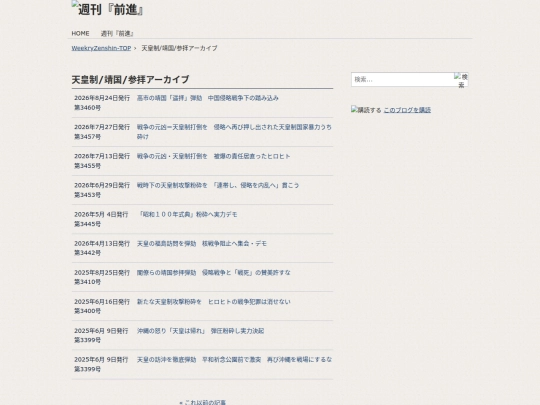Click date text 2026年7月27日発行 第3457号
The image size is (540, 405).
(x=102, y=132)
